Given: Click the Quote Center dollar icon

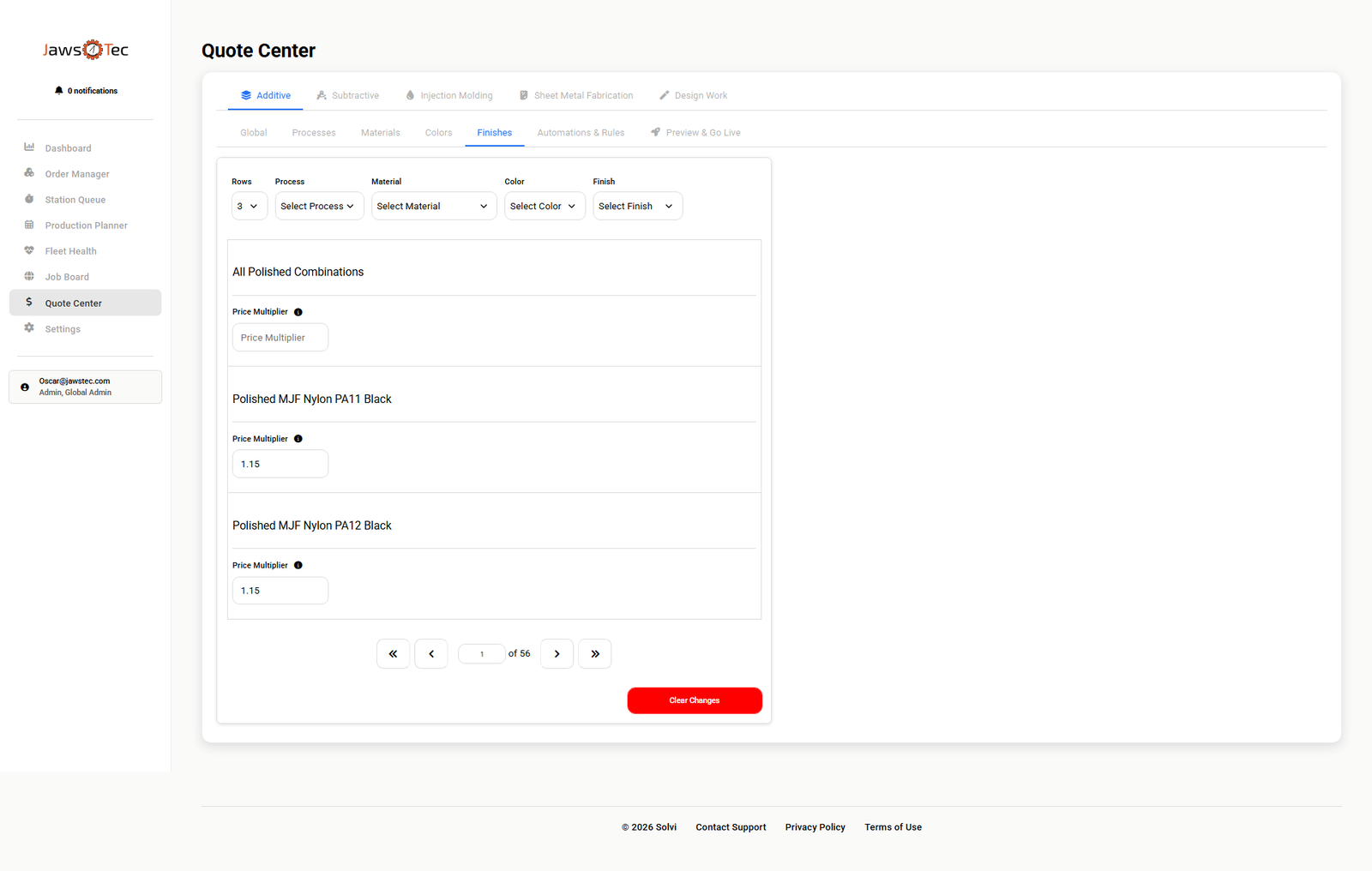Looking at the screenshot, I should (x=29, y=302).
